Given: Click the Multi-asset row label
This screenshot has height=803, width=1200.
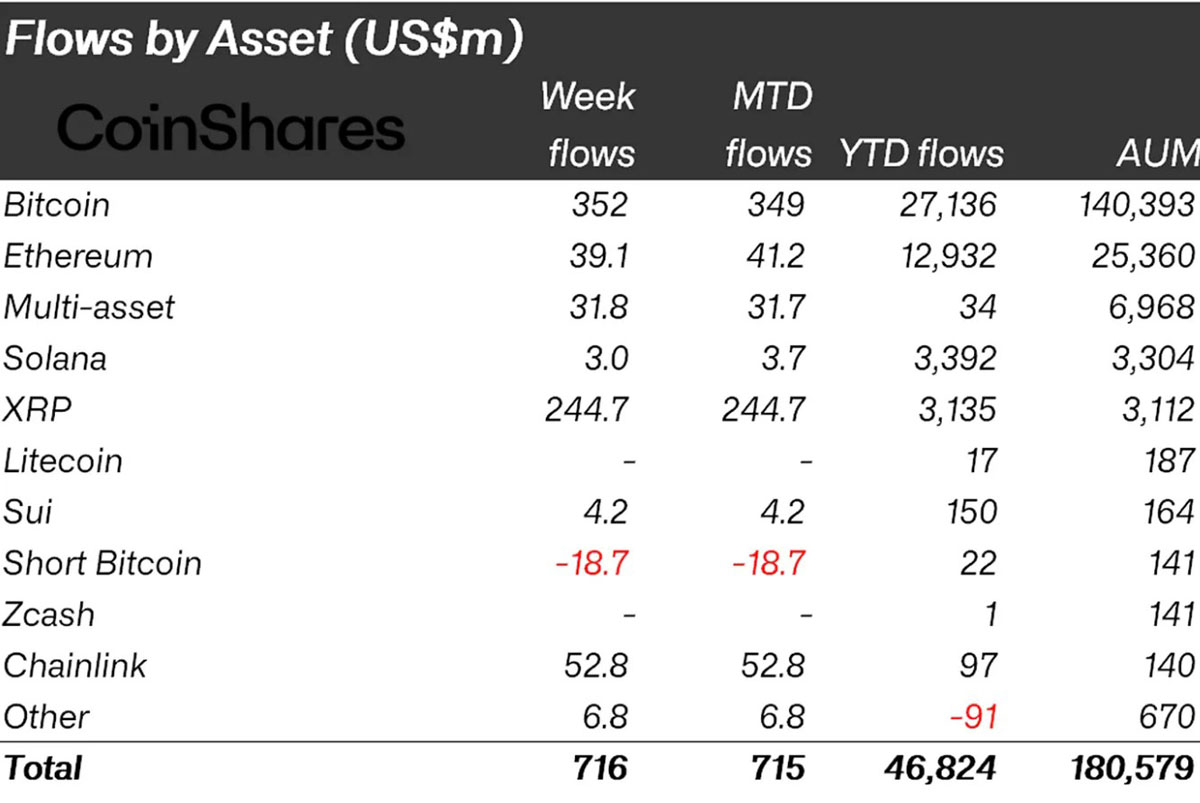Looking at the screenshot, I should (89, 307).
